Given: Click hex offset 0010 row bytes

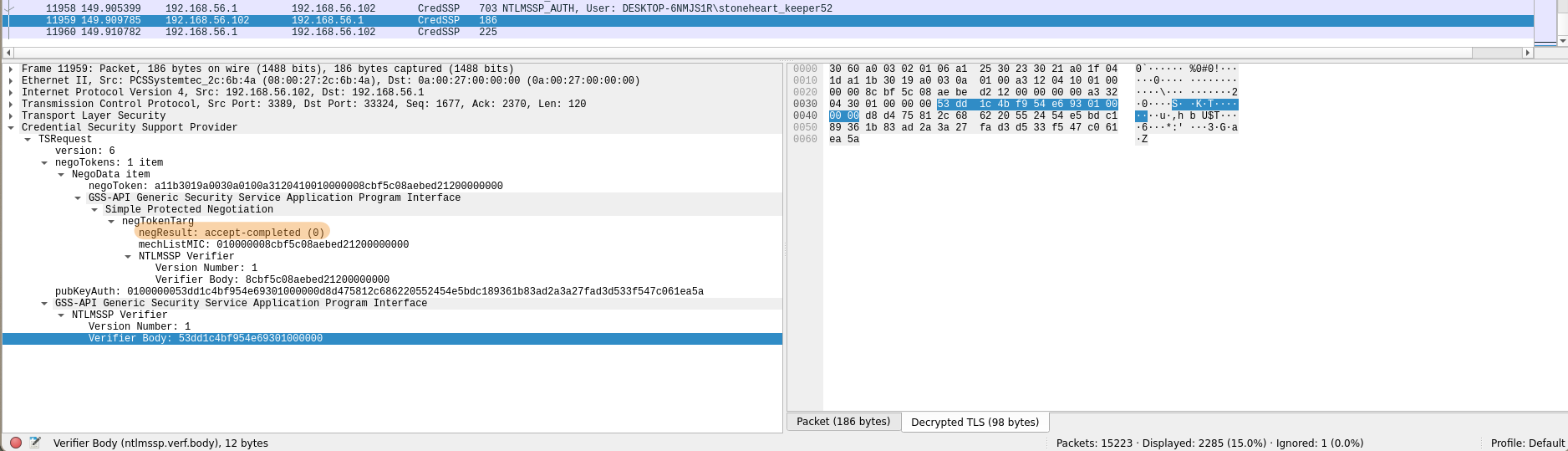Looking at the screenshot, I should coord(973,81).
